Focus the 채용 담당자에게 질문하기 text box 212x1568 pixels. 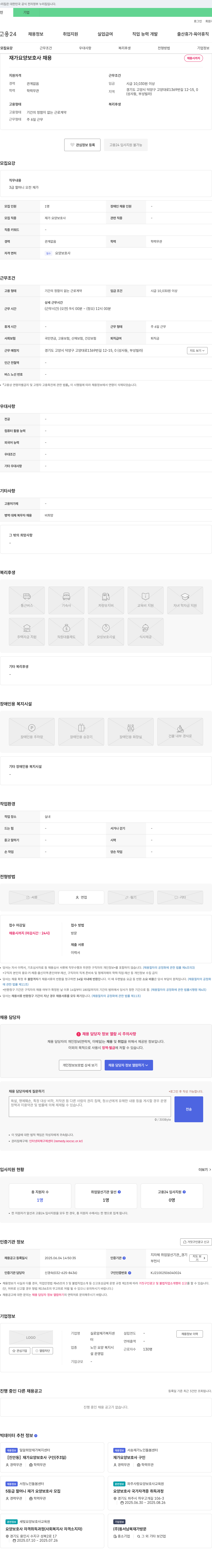90,1107
